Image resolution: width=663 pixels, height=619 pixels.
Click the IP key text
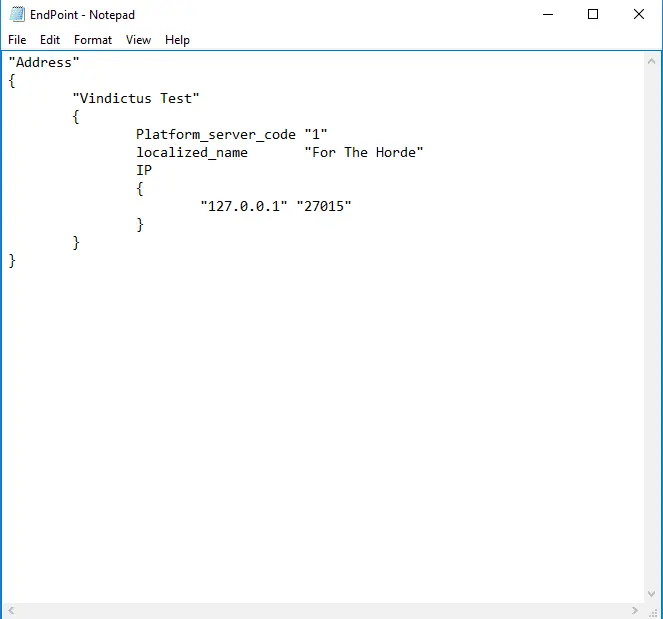(144, 170)
